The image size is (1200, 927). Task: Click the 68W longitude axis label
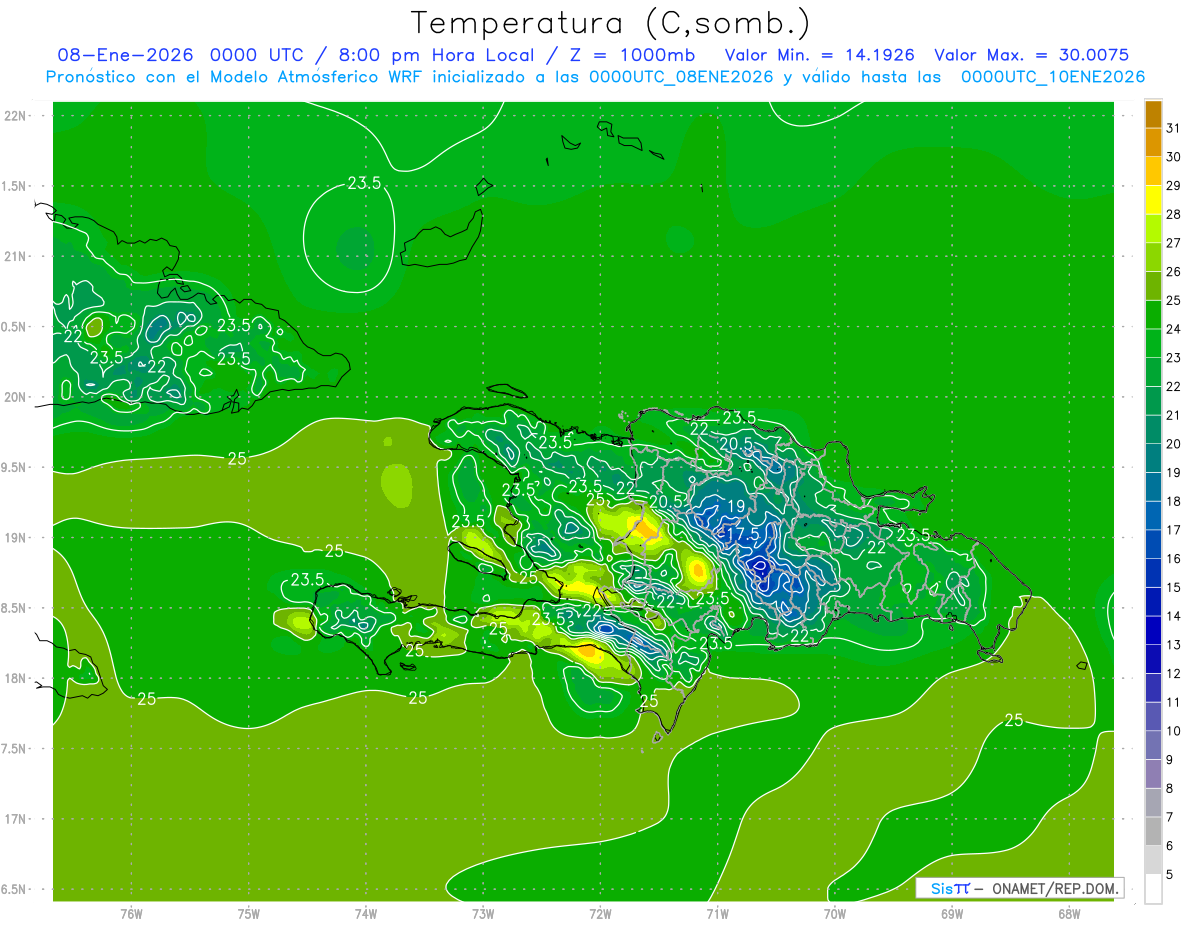click(1068, 914)
